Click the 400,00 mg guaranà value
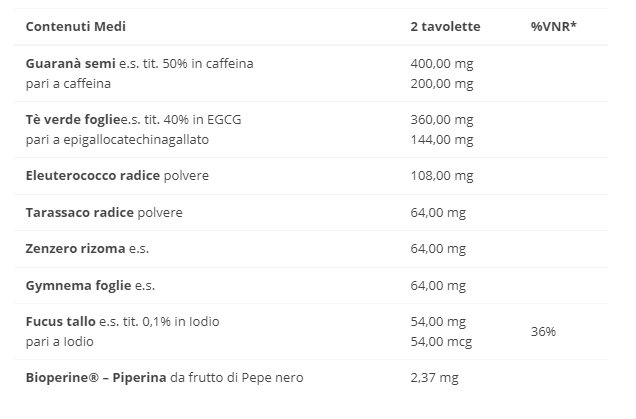The height and width of the screenshot is (419, 636). pyautogui.click(x=442, y=64)
